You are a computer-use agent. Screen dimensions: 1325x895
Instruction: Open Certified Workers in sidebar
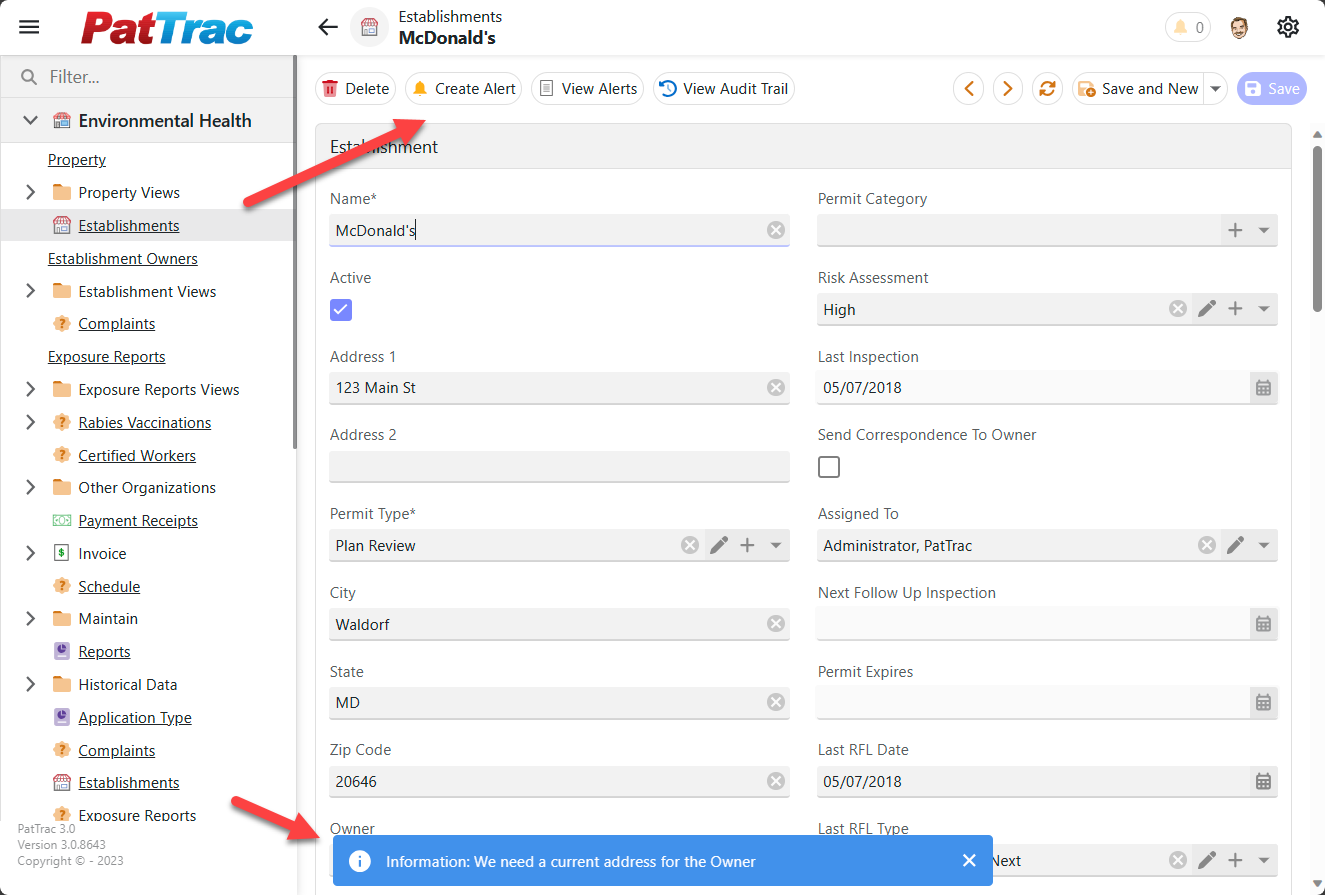coord(137,455)
